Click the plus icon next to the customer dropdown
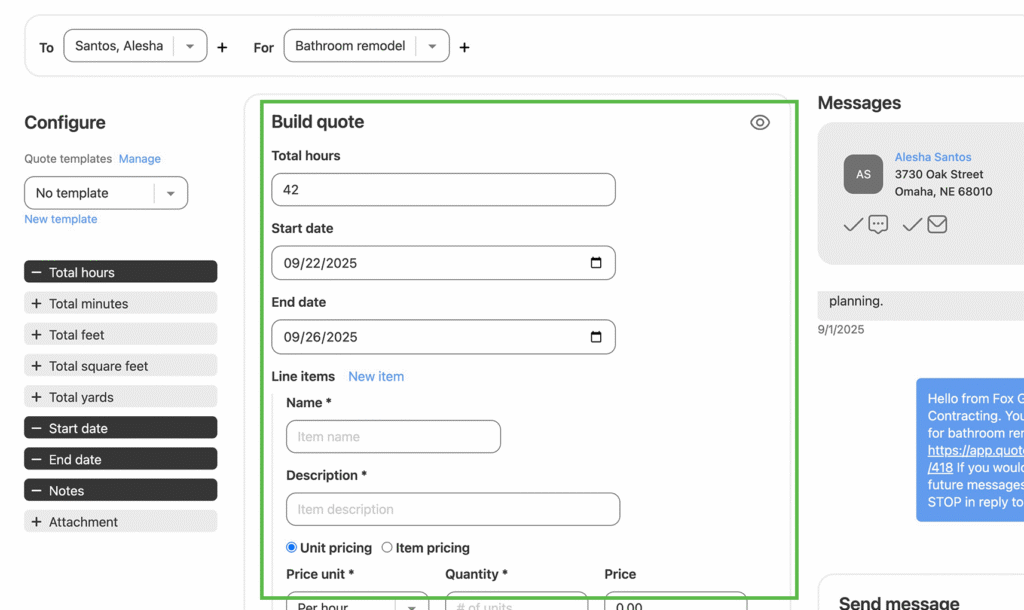Viewport: 1024px width, 610px height. (x=222, y=47)
